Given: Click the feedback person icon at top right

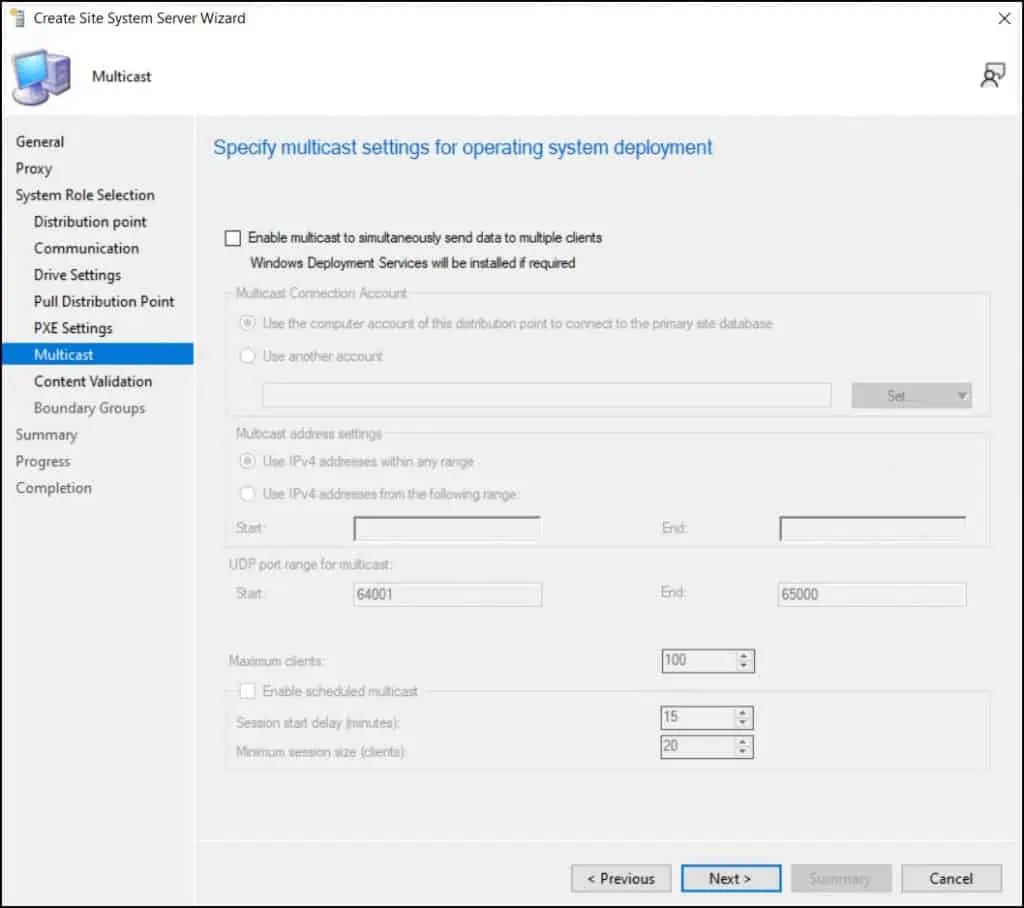Looking at the screenshot, I should (x=992, y=76).
